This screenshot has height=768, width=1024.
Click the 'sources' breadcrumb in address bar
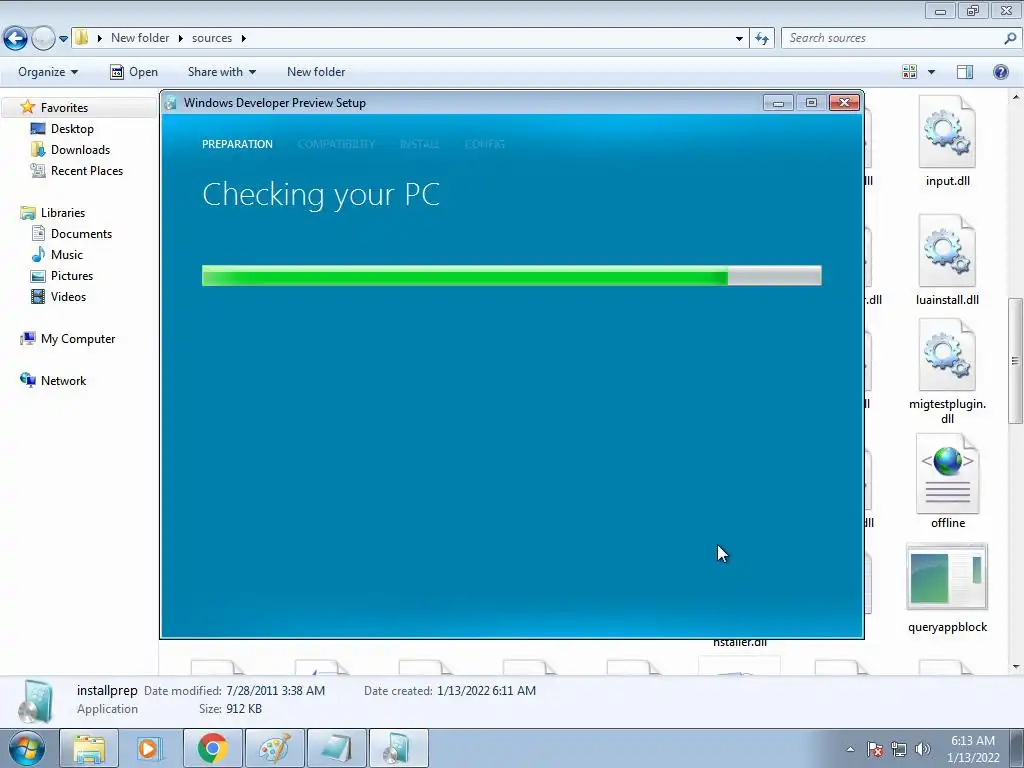(212, 38)
